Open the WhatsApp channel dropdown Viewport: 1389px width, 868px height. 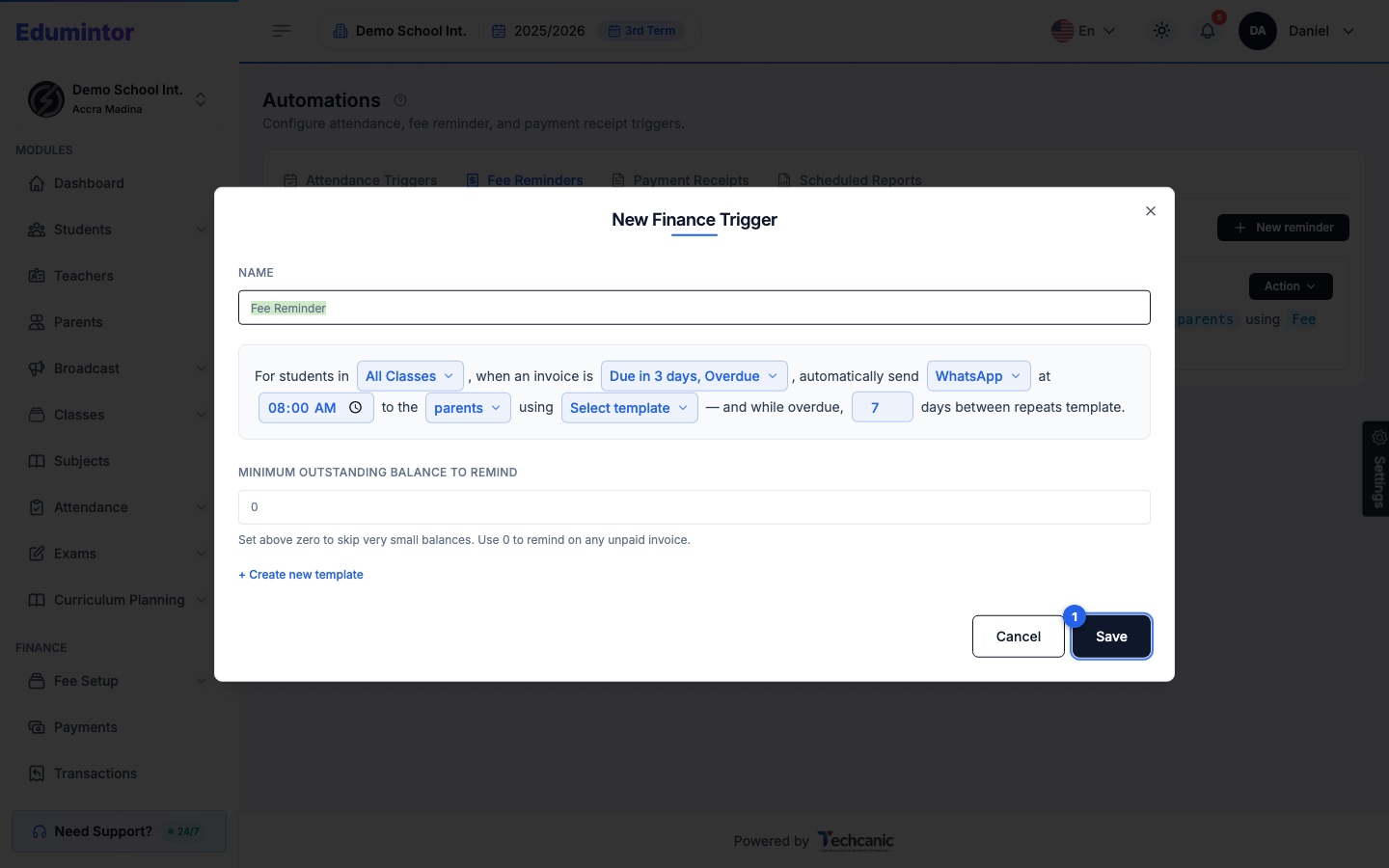point(979,376)
